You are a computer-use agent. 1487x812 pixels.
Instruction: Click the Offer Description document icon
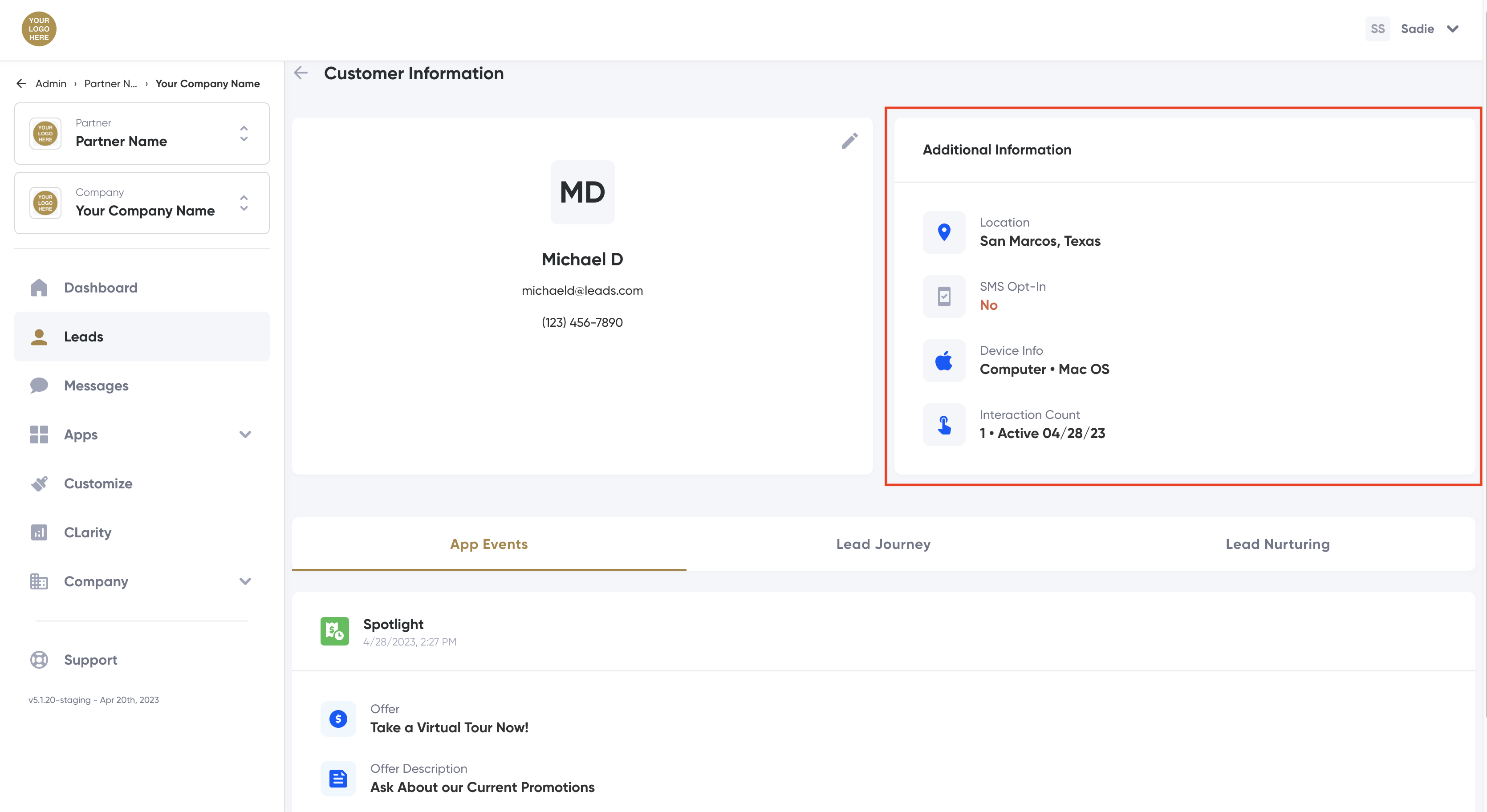[x=338, y=779]
